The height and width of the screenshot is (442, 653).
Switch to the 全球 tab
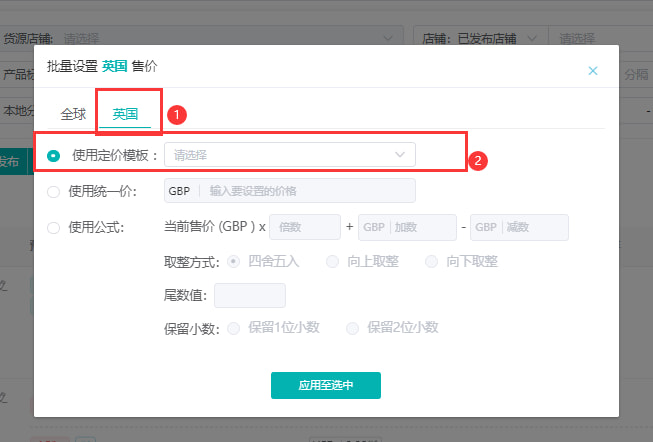coord(73,114)
